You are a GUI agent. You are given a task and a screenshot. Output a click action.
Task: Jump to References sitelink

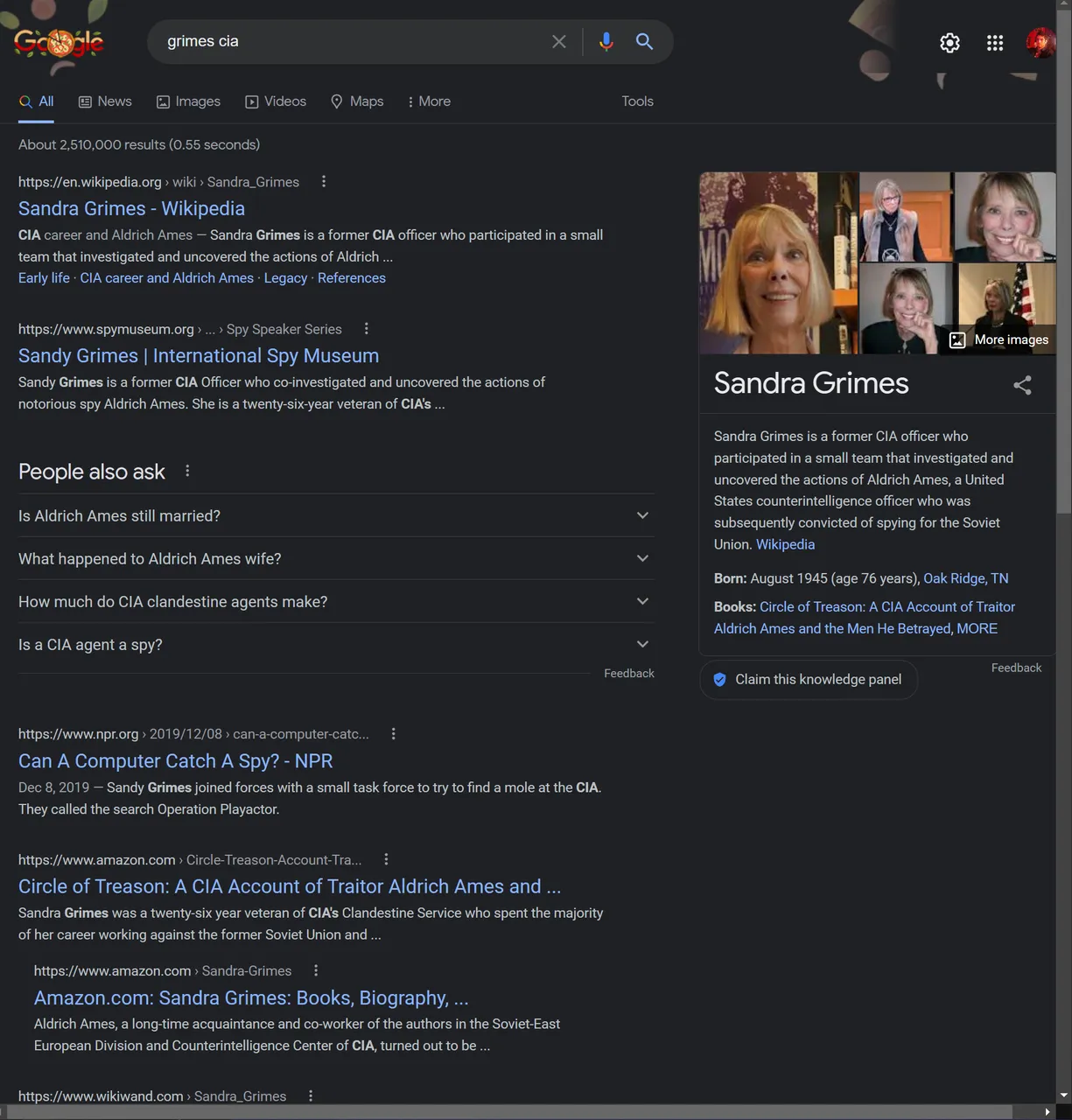(352, 277)
